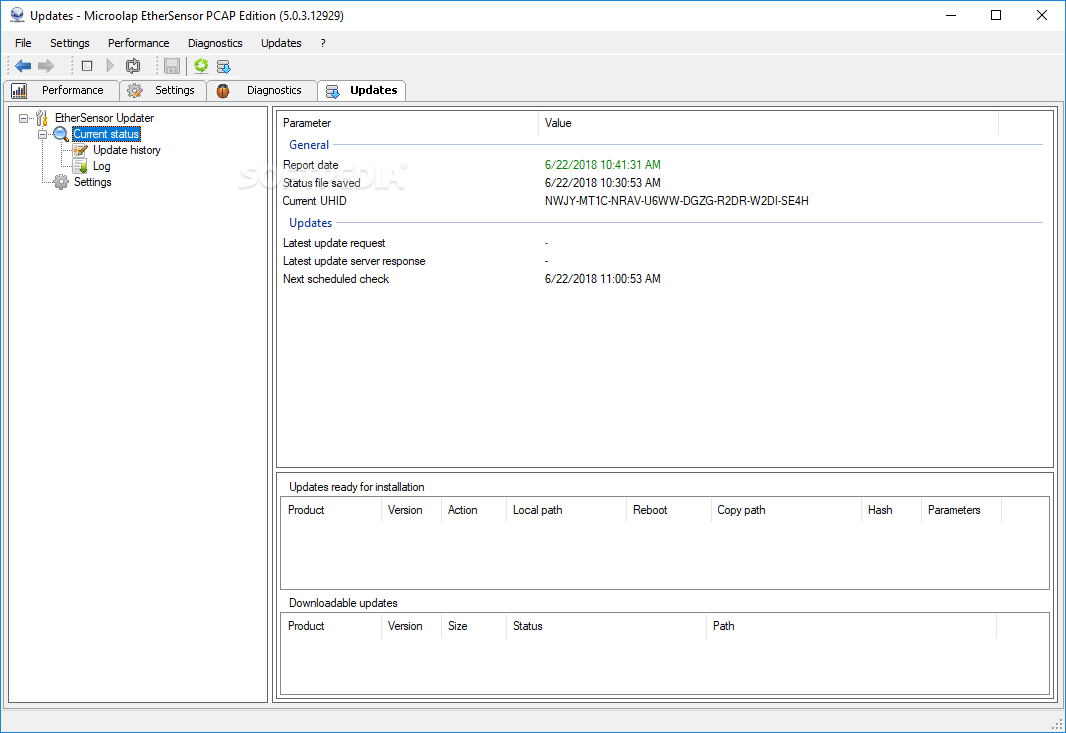This screenshot has width=1066, height=733.
Task: Click Product header under Downloadable updates
Action: pyautogui.click(x=331, y=626)
